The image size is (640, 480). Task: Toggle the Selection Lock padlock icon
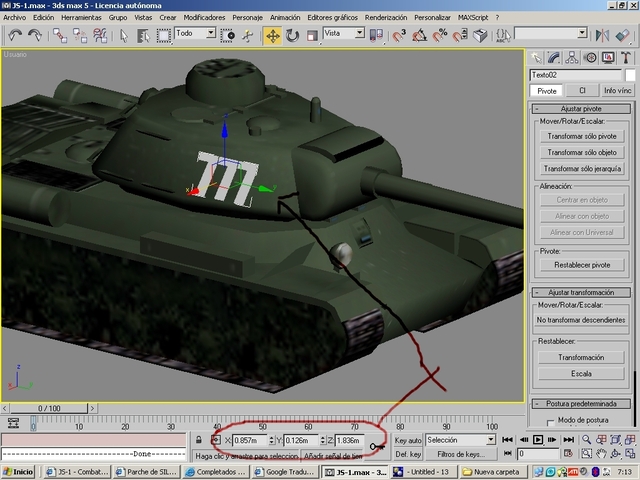(198, 440)
